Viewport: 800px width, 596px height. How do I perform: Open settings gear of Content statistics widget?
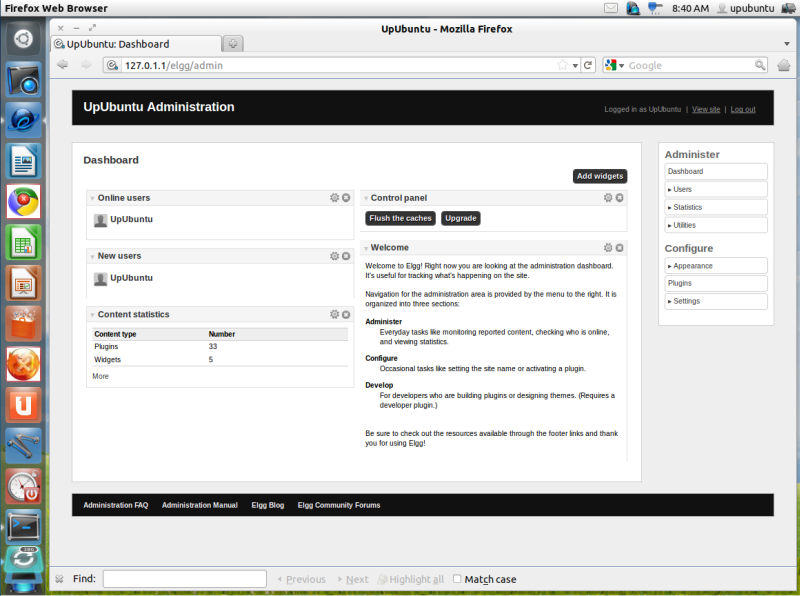tap(334, 314)
